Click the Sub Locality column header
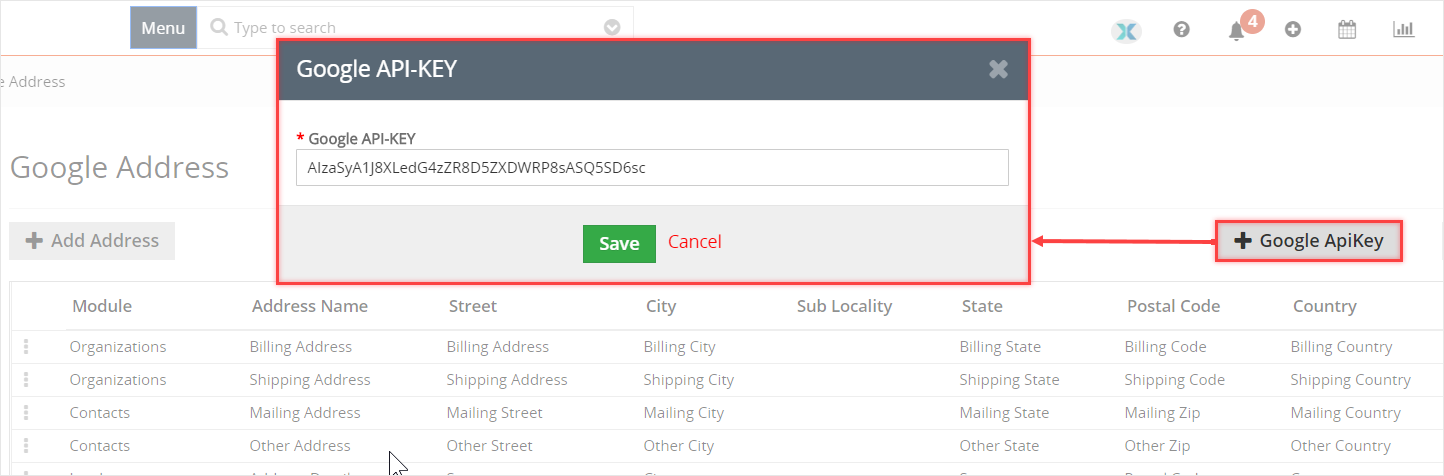1444x476 pixels. click(x=844, y=306)
